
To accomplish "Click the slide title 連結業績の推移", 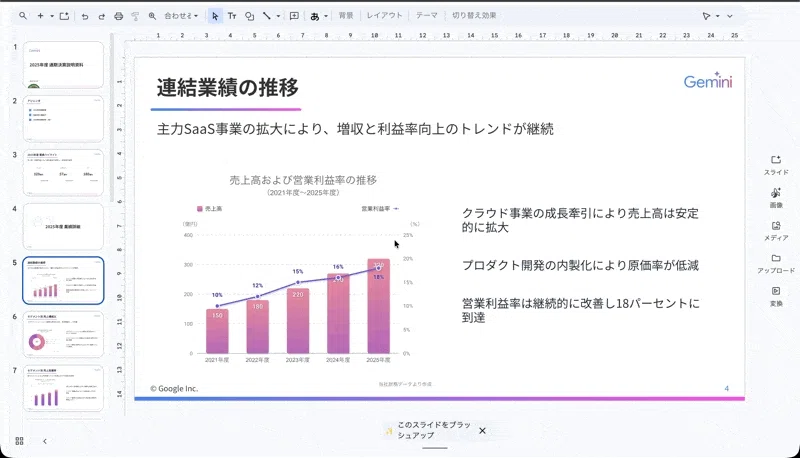I will 228,87.
